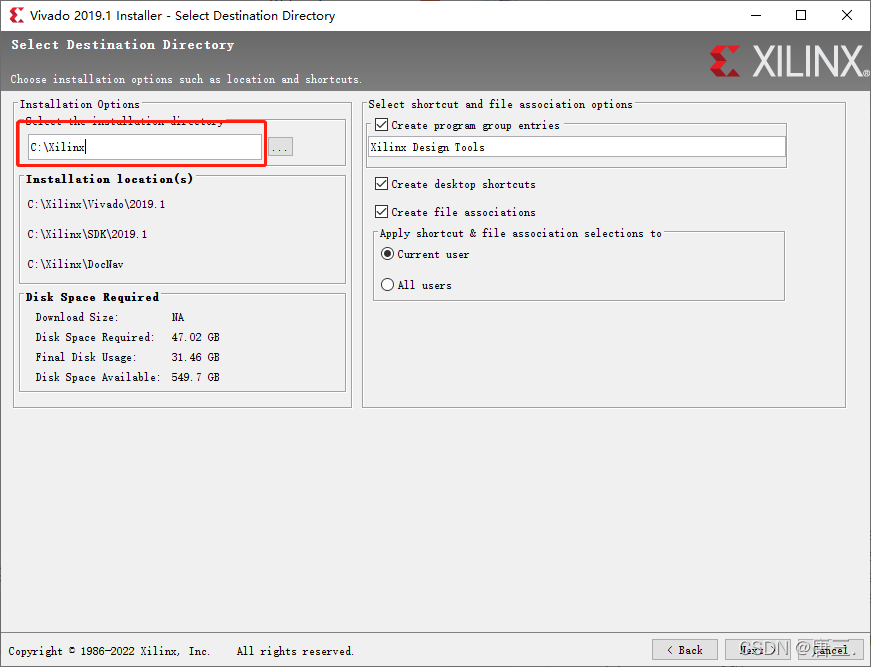This screenshot has height=667, width=871.
Task: Click the Xilinx Design Tools name field
Action: pyautogui.click(x=577, y=147)
